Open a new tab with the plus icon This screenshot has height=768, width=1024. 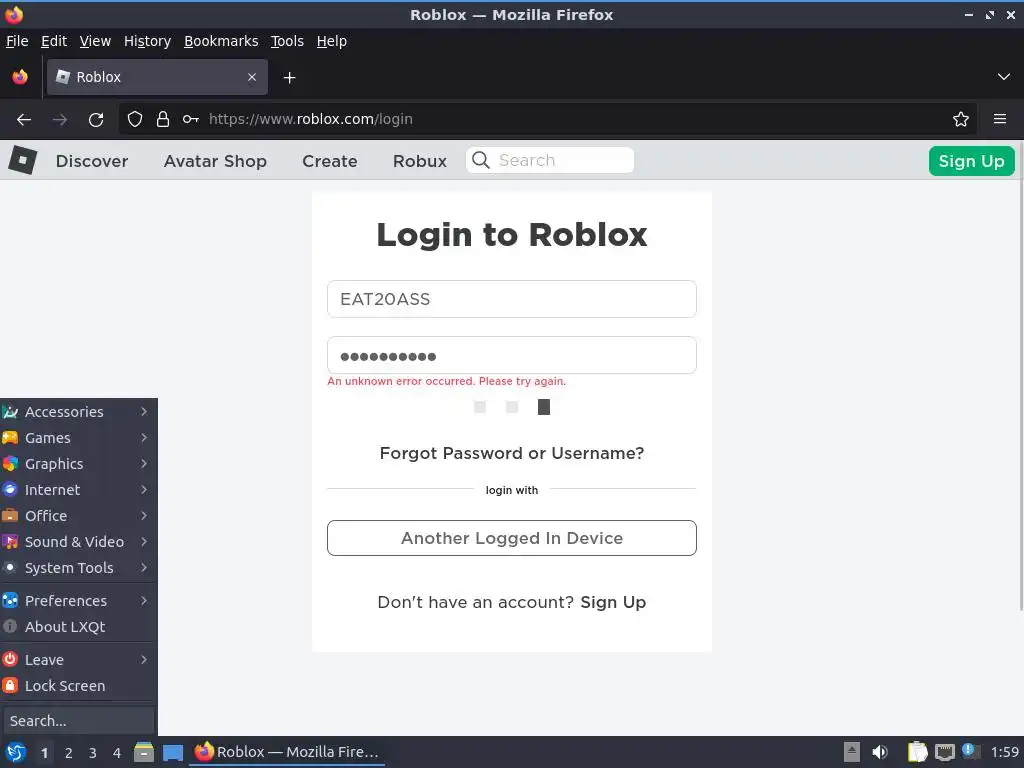click(x=289, y=78)
